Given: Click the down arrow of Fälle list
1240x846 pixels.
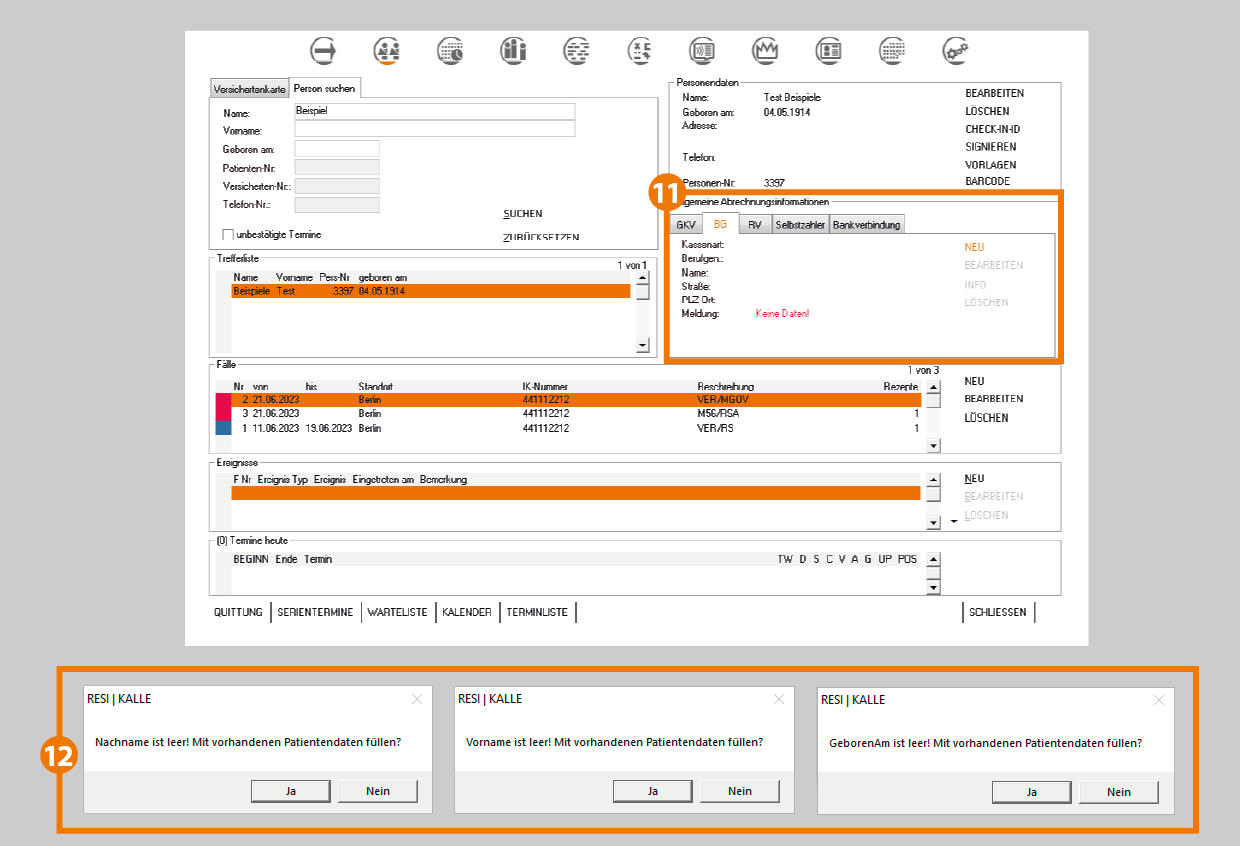Looking at the screenshot, I should point(933,446).
